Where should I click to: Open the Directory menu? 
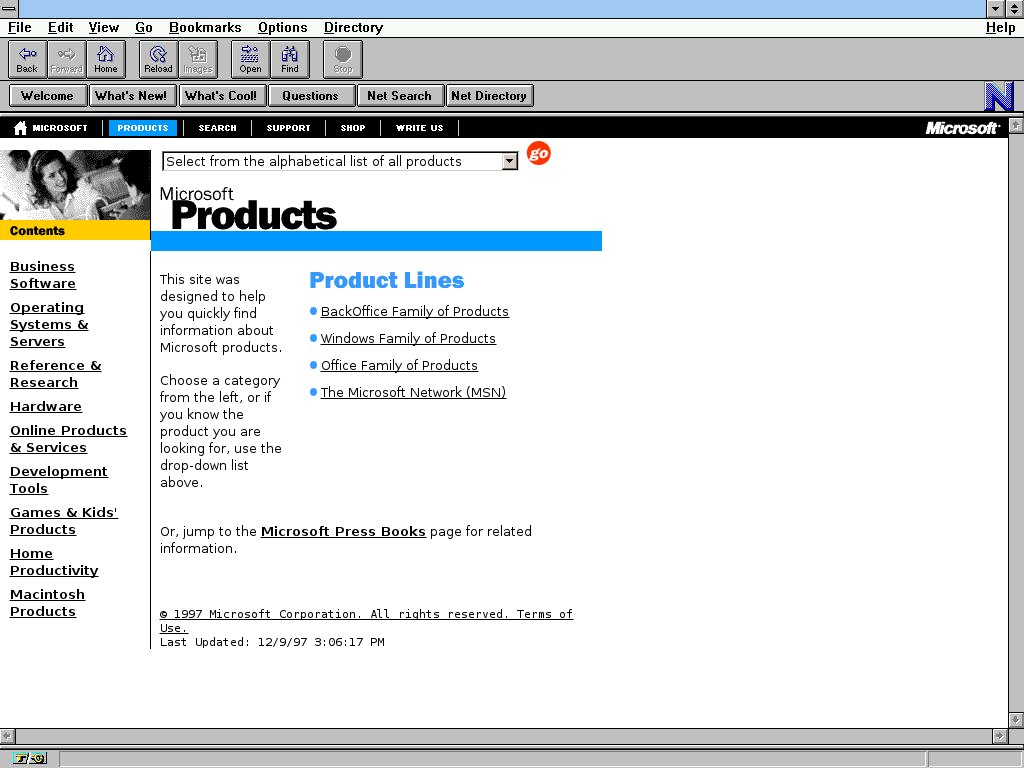[x=353, y=27]
